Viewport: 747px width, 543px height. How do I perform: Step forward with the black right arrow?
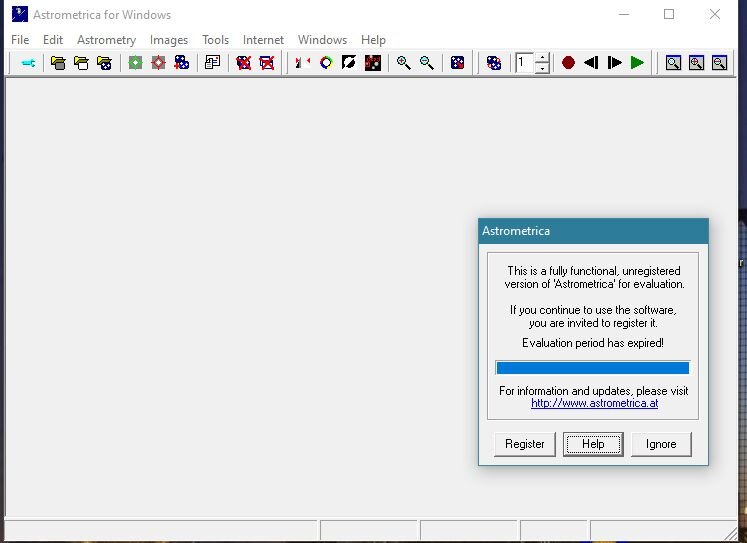(x=615, y=63)
